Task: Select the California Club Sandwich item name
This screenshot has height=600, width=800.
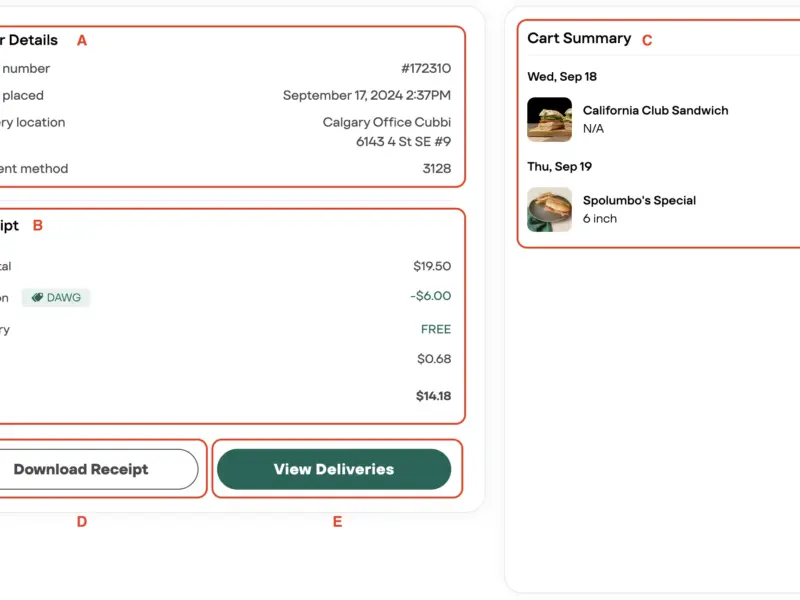Action: tap(655, 111)
